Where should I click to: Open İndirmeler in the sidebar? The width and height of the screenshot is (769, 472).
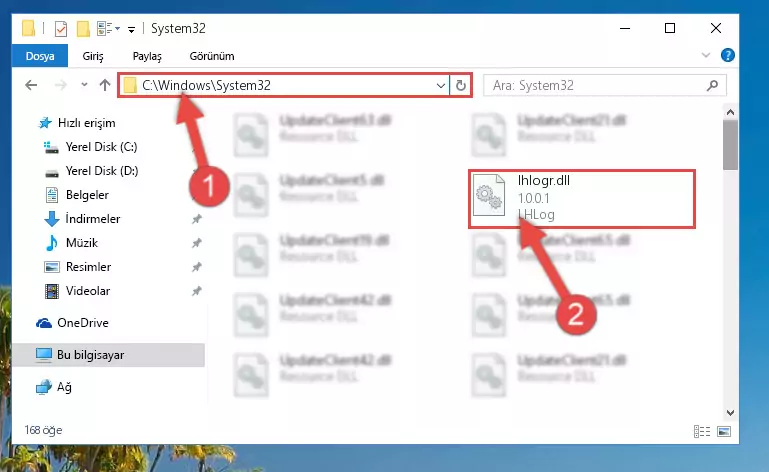point(93,219)
